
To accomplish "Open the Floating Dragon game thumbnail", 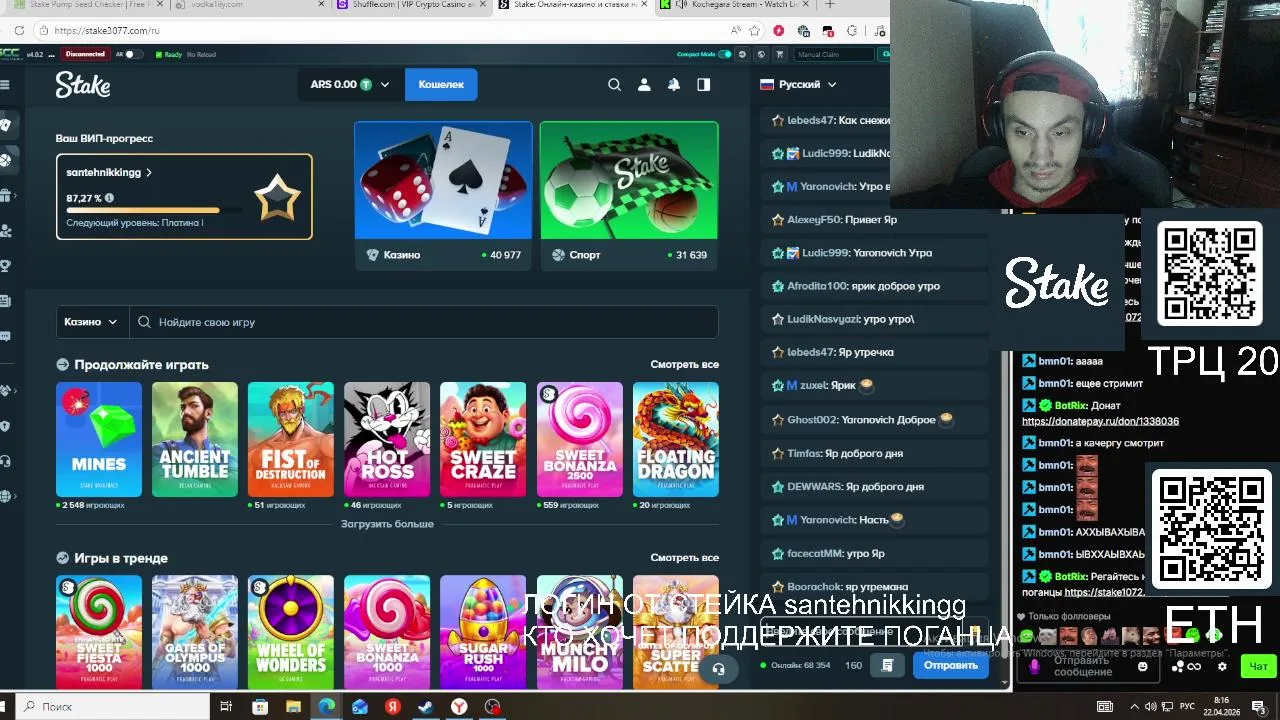I will coord(676,440).
